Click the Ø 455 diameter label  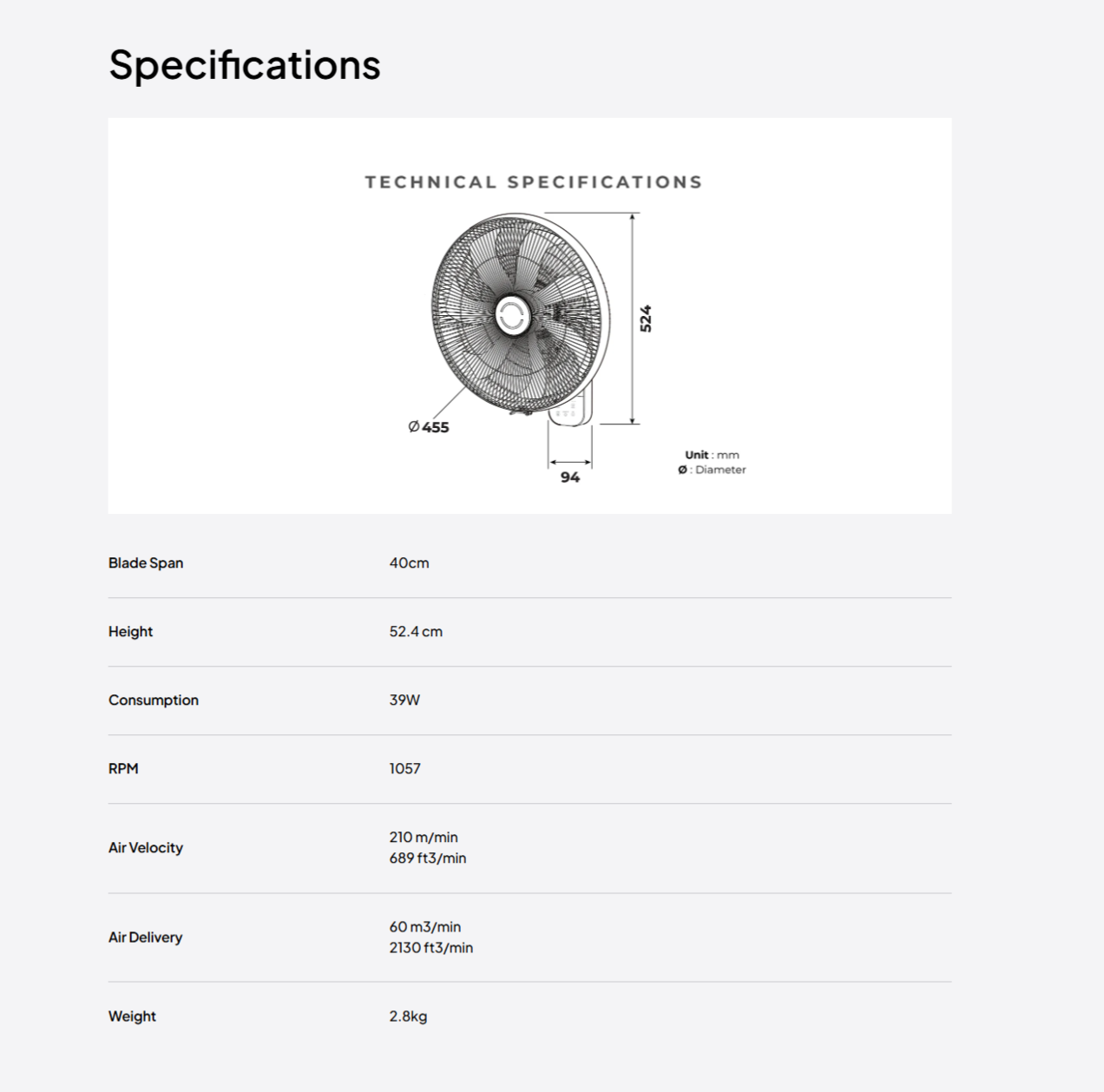(429, 427)
